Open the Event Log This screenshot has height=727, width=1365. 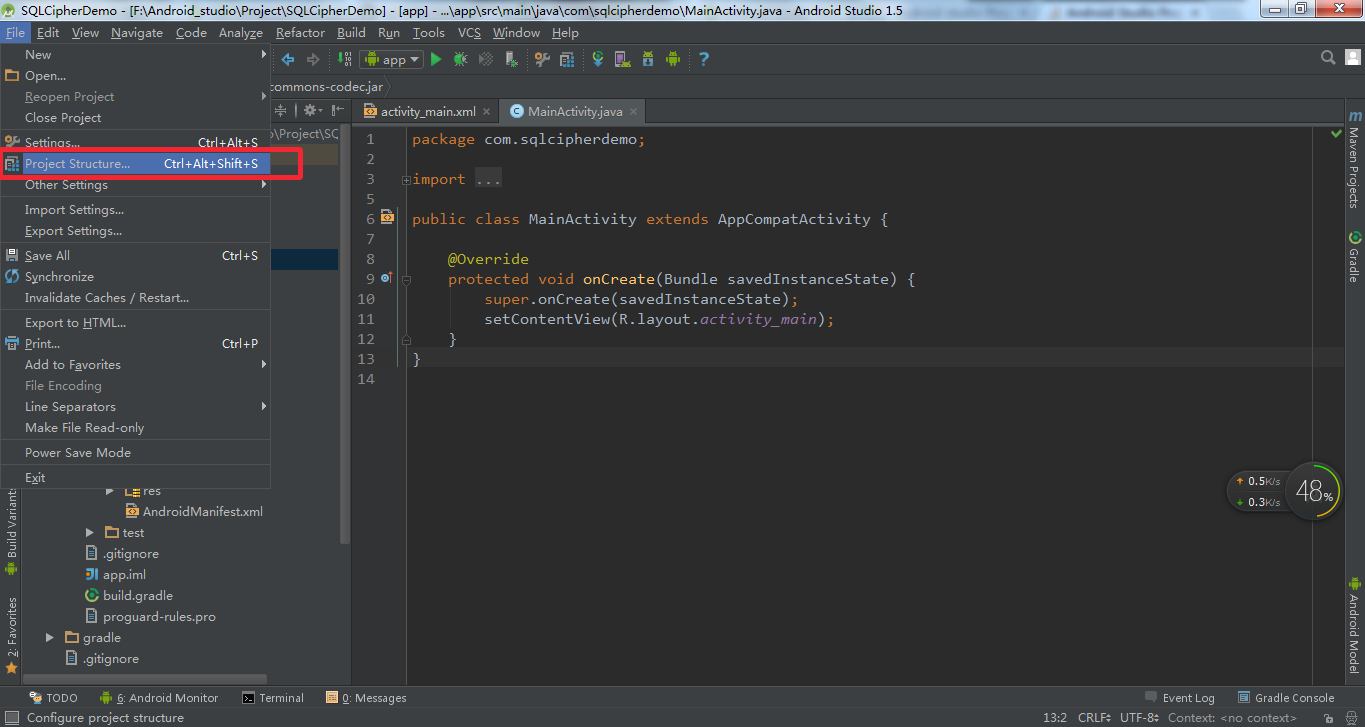pyautogui.click(x=1179, y=698)
